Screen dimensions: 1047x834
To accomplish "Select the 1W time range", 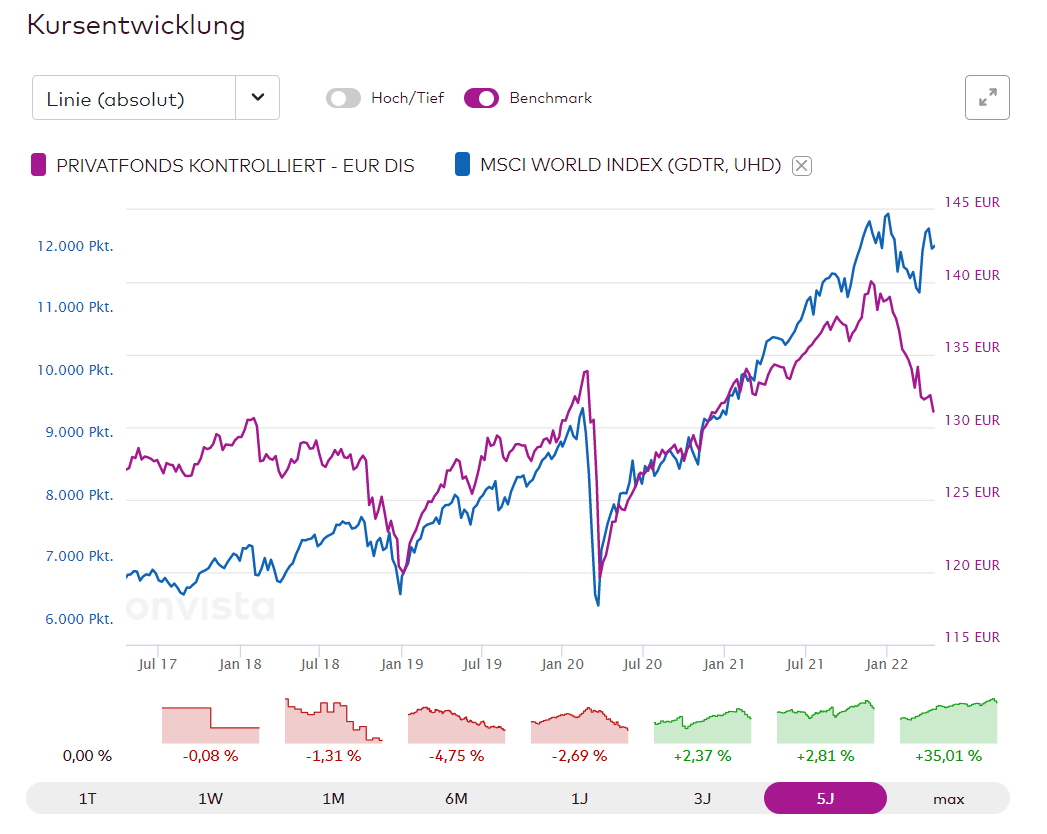I will click(x=210, y=798).
